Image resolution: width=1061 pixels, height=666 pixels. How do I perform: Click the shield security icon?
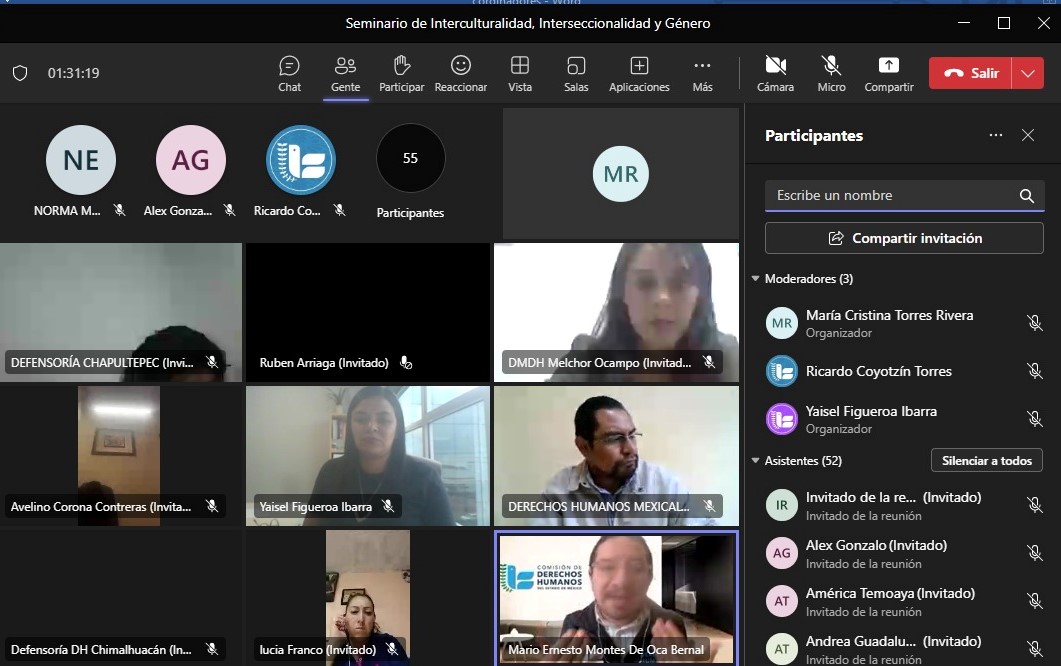tap(20, 73)
